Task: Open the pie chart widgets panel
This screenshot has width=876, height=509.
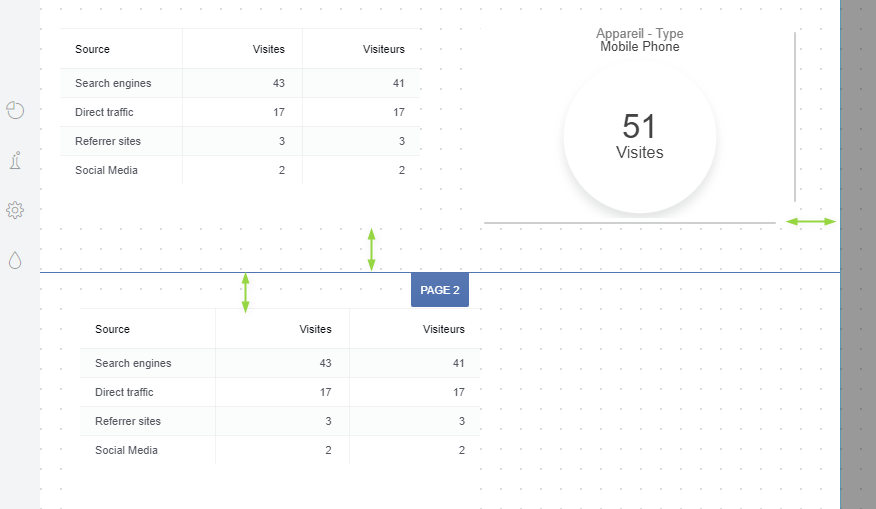Action: [15, 110]
